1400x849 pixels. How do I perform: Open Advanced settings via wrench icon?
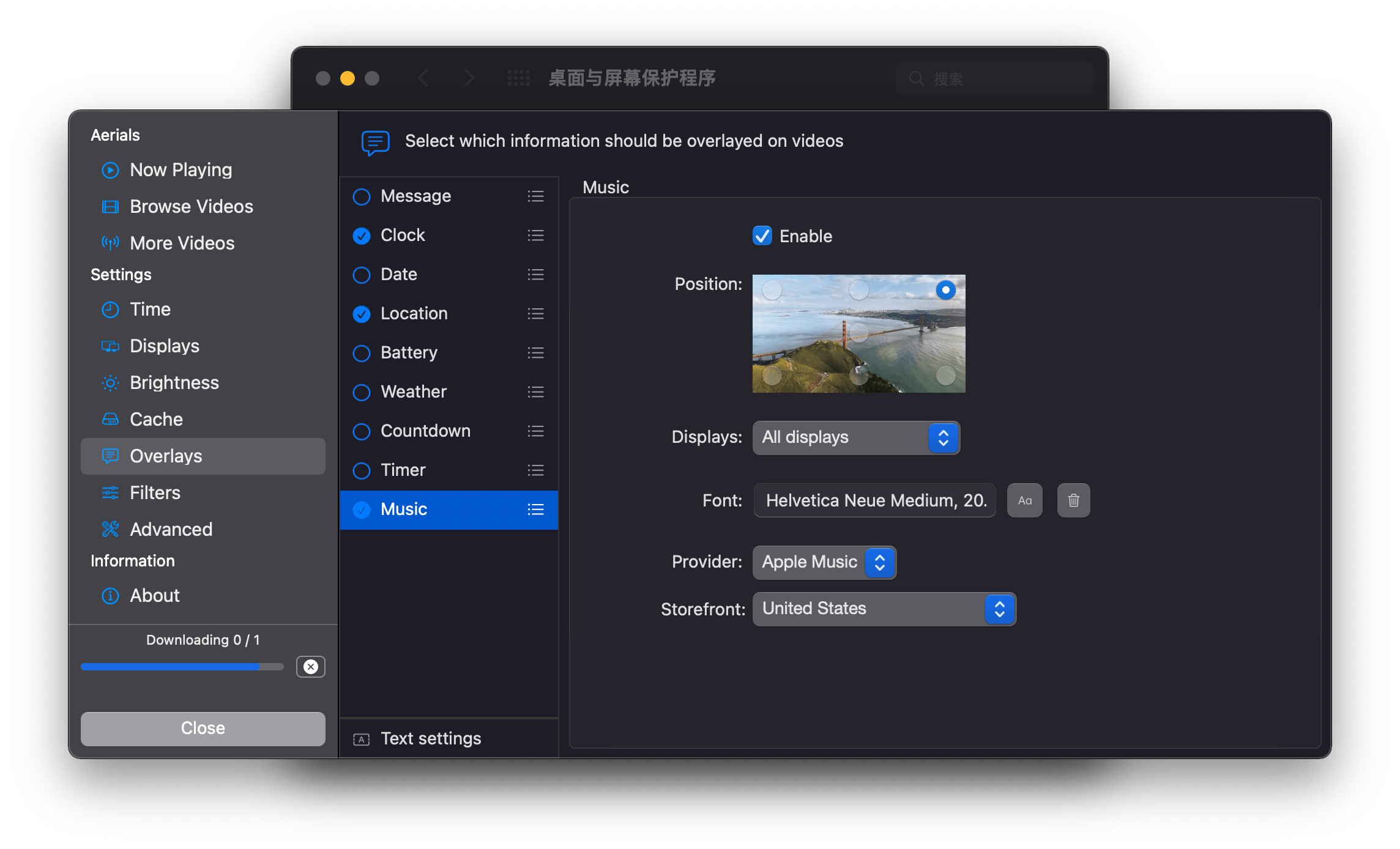111,529
